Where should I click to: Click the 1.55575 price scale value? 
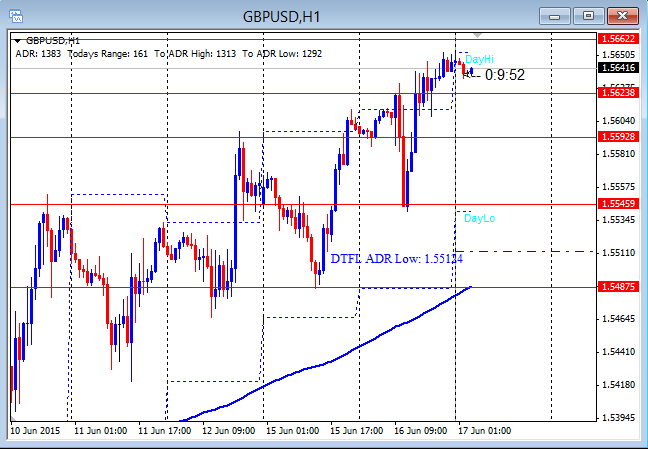(619, 187)
